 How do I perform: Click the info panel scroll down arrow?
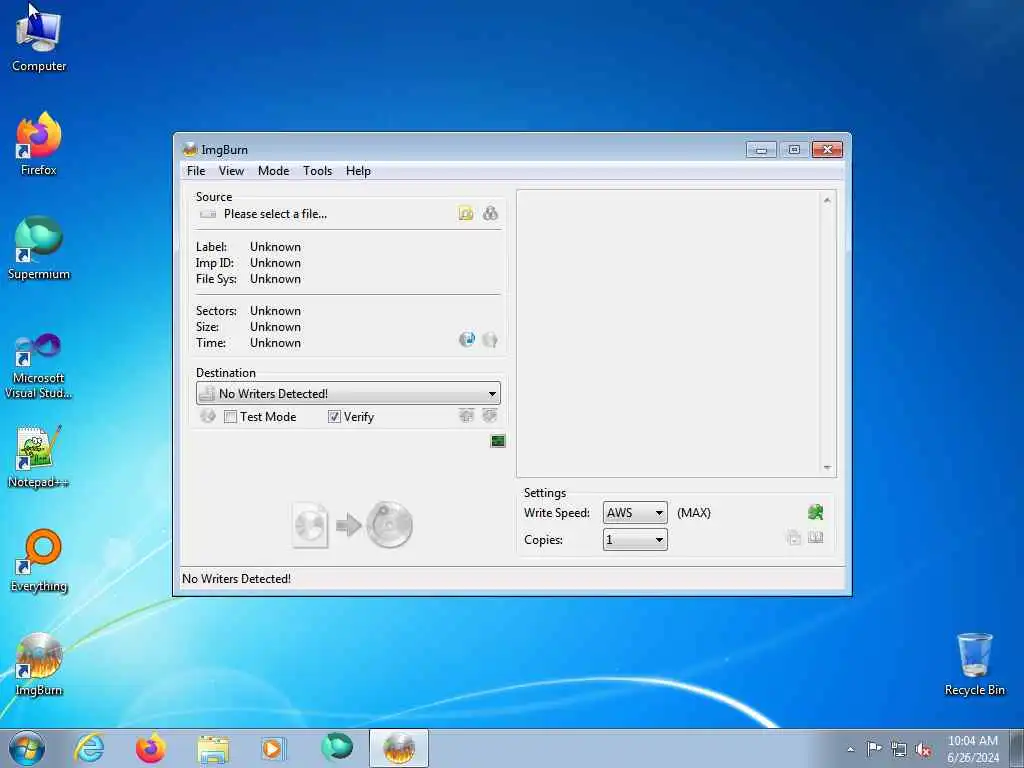pos(827,468)
